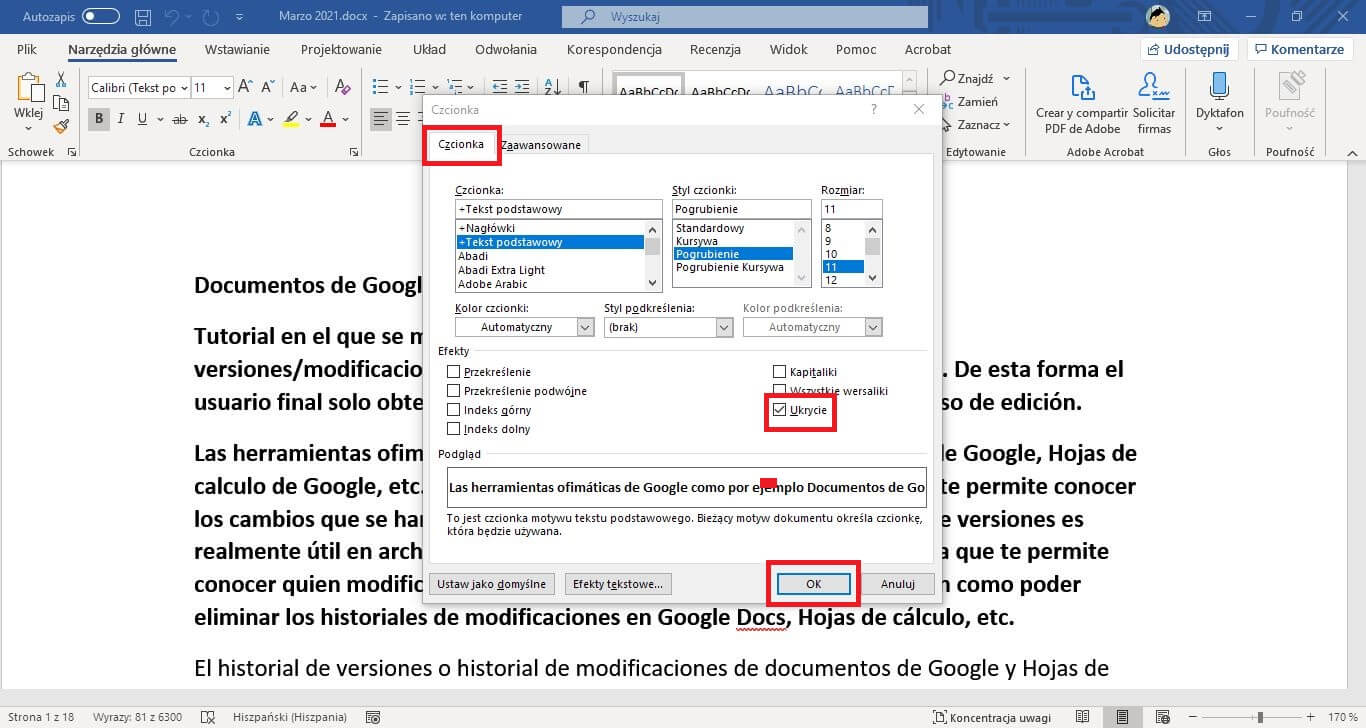Open the Plik menu

point(27,49)
